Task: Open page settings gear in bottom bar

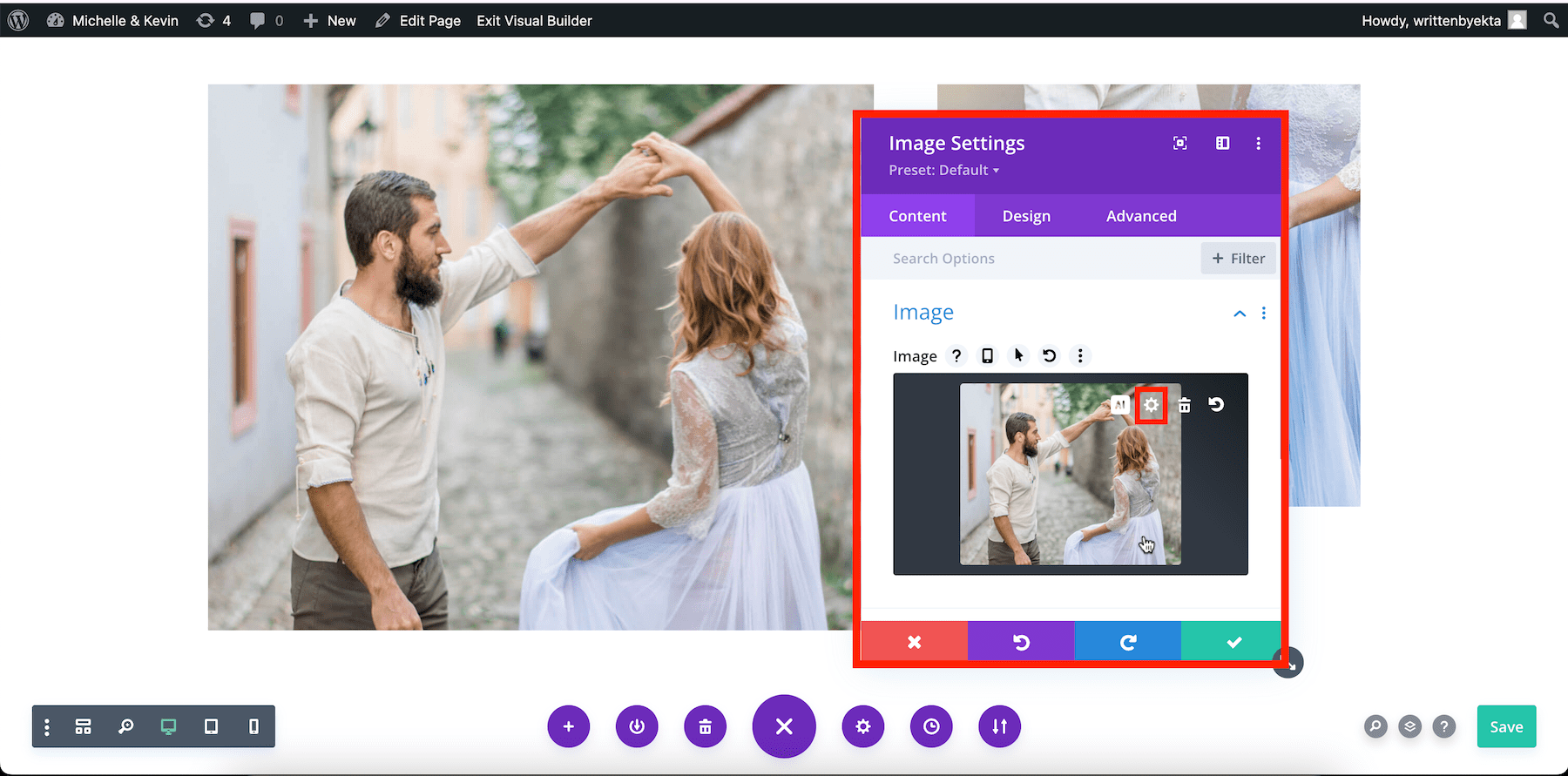Action: (x=863, y=726)
